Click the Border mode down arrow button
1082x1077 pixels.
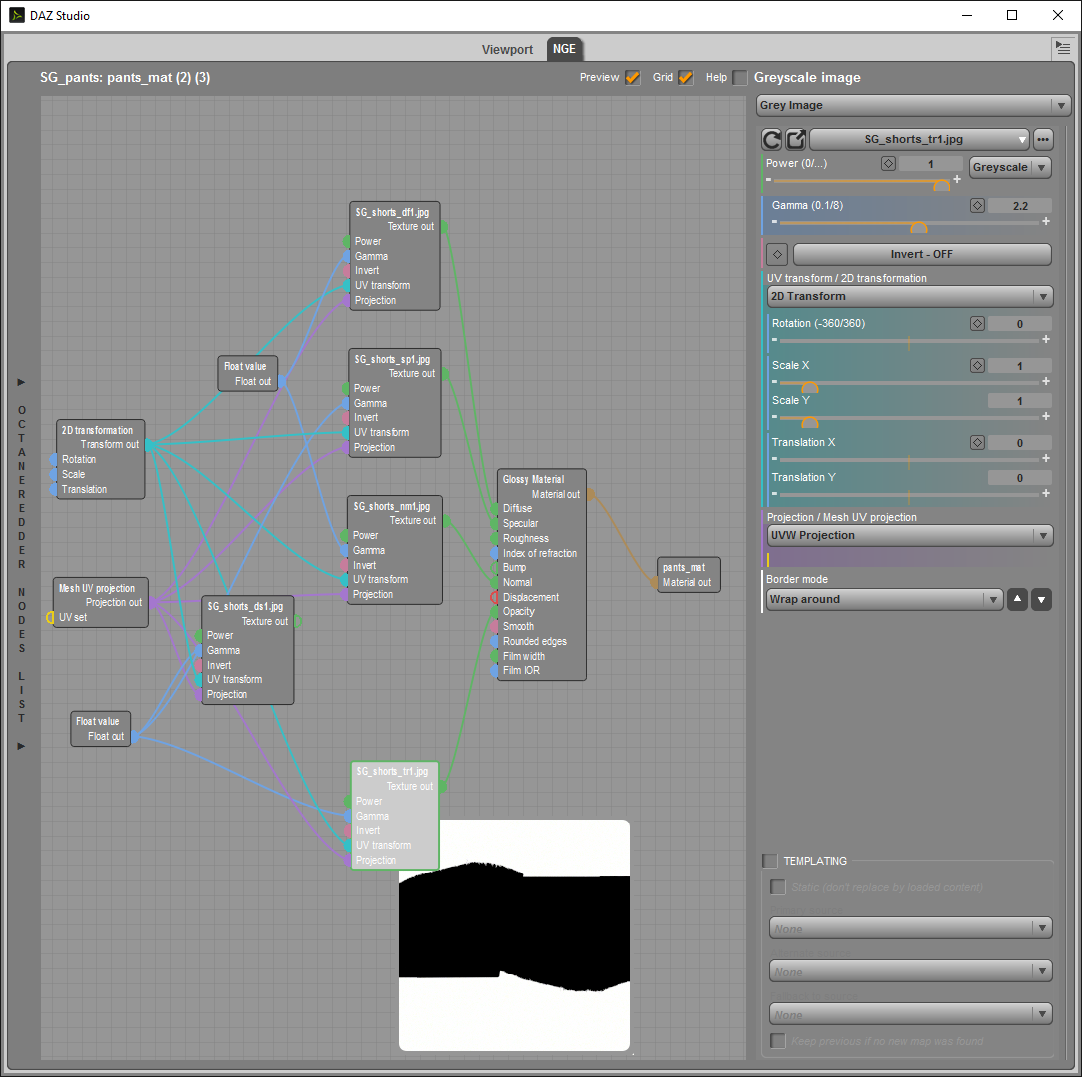click(x=1041, y=600)
